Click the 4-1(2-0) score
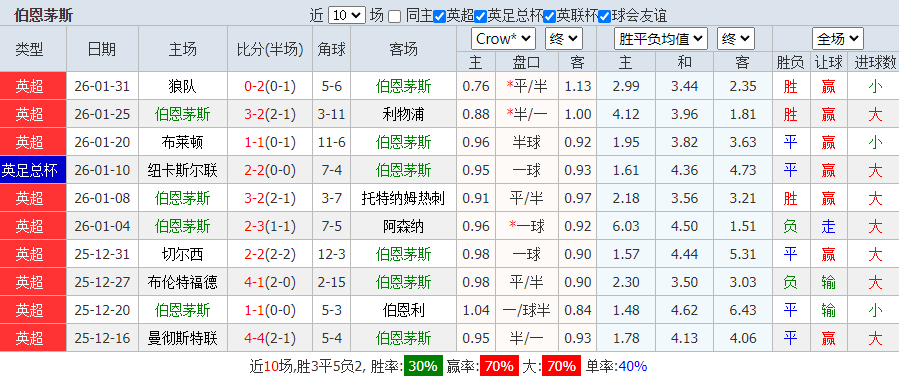 pyautogui.click(x=269, y=283)
